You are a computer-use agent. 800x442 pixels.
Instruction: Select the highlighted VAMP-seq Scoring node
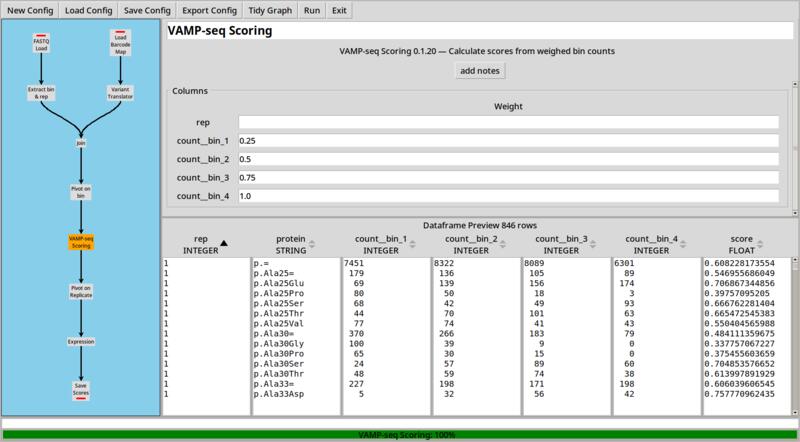[81, 242]
